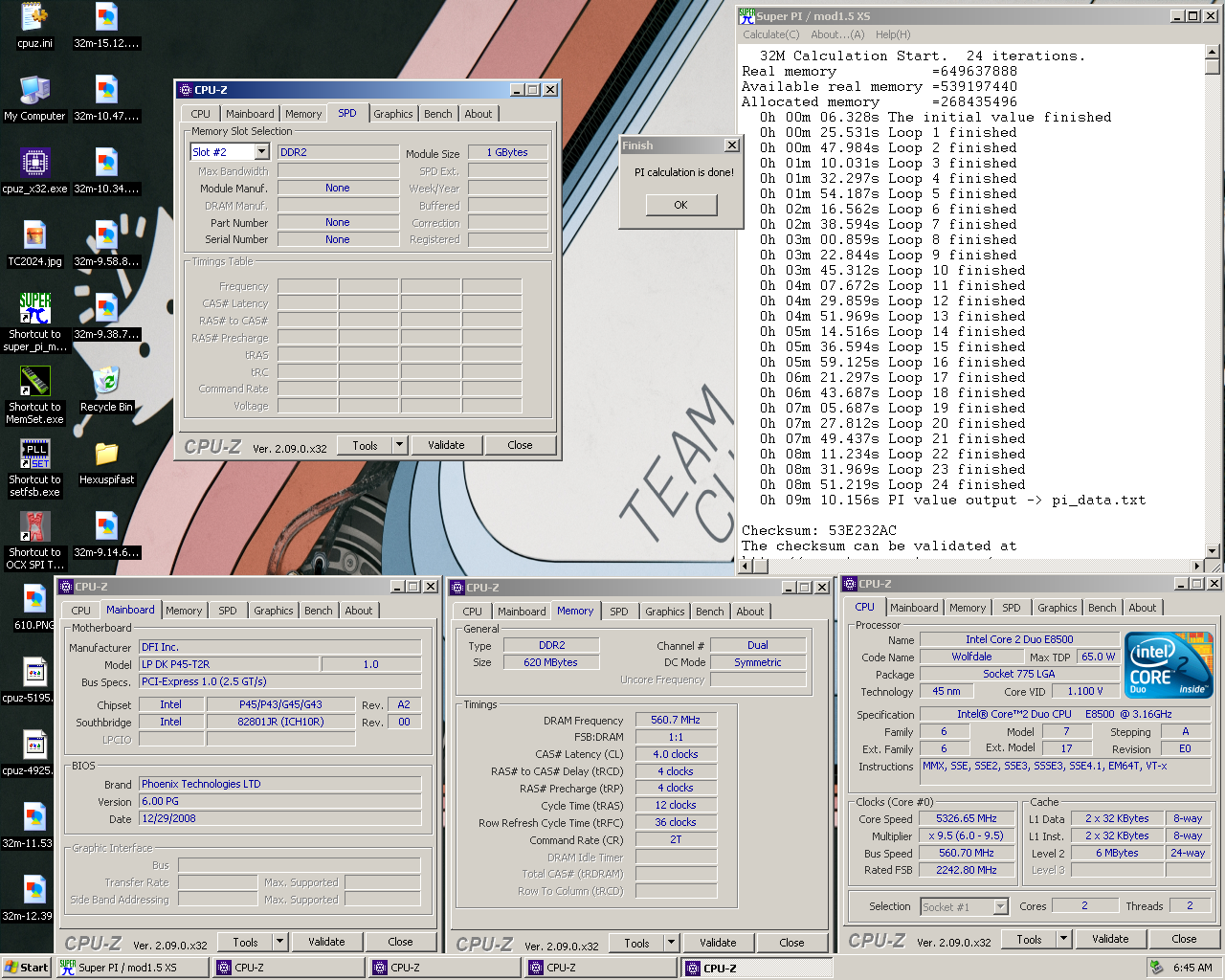Switch to Super PI taskbar button
Screen dimensions: 1225x980
[x=132, y=968]
